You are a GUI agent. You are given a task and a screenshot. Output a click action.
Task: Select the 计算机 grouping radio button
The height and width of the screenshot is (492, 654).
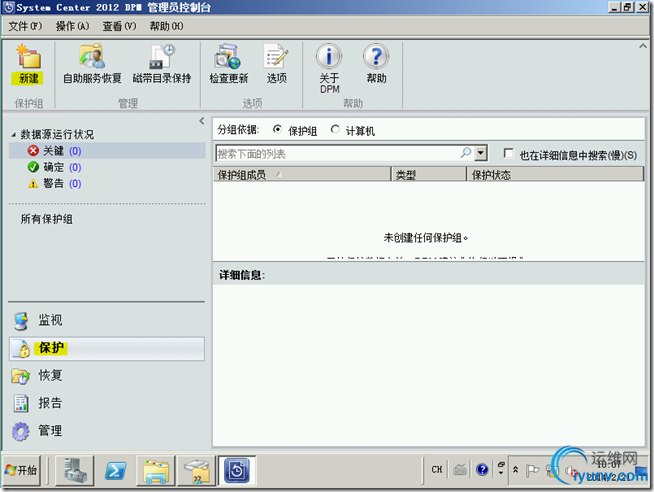335,130
